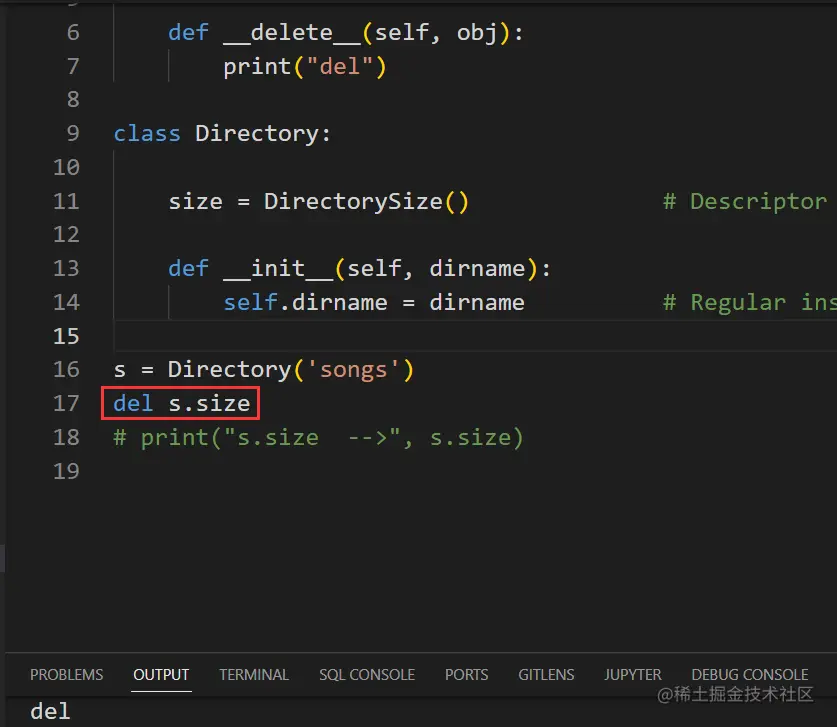837x727 pixels.
Task: Open the SQL CONSOLE tab
Action: tap(367, 675)
